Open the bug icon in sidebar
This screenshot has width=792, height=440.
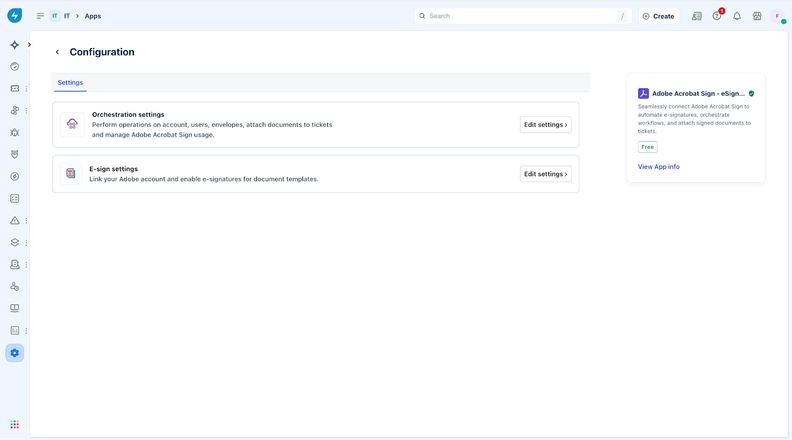point(15,132)
